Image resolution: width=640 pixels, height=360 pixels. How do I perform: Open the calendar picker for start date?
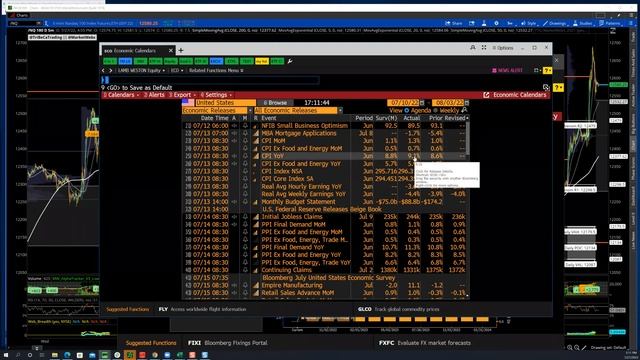pyautogui.click(x=422, y=103)
